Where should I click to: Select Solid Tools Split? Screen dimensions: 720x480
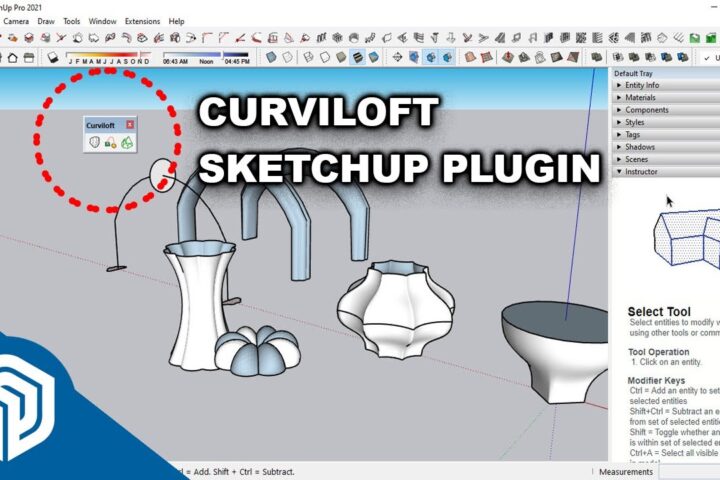point(683,57)
